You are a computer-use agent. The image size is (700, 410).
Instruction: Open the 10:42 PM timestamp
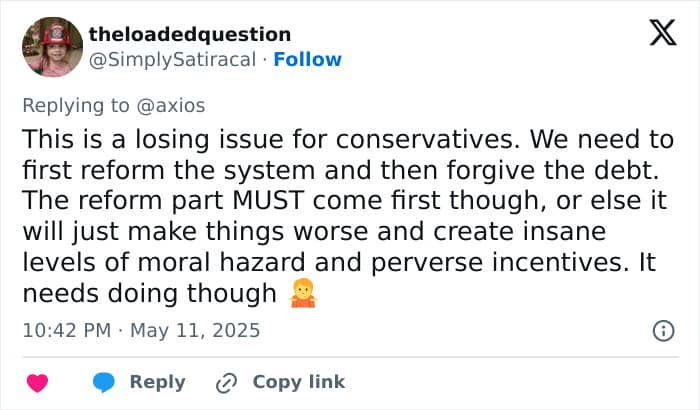click(67, 331)
